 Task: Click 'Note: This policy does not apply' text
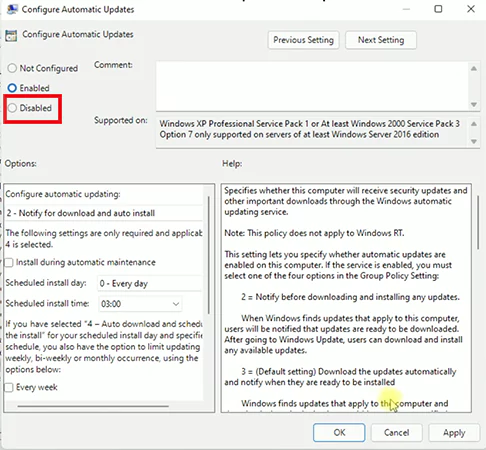(314, 233)
